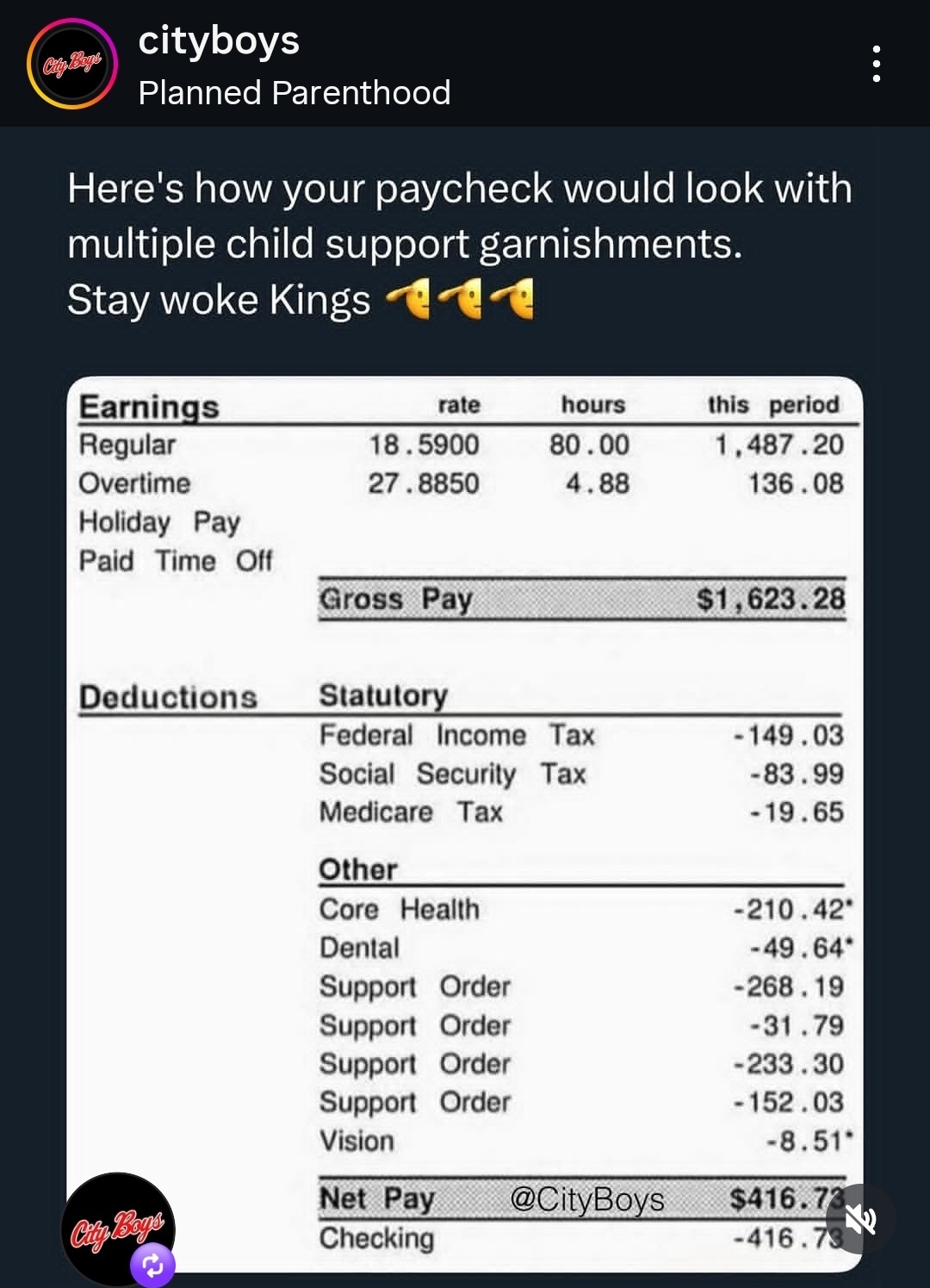This screenshot has width=930, height=1288.
Task: Tap the purple repost icon badge
Action: click(153, 1266)
